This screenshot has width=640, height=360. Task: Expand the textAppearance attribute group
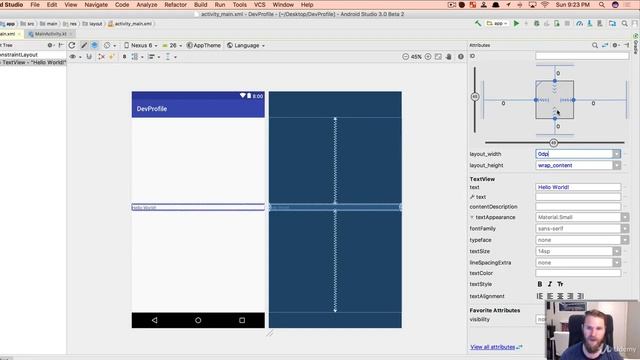tap(472, 217)
